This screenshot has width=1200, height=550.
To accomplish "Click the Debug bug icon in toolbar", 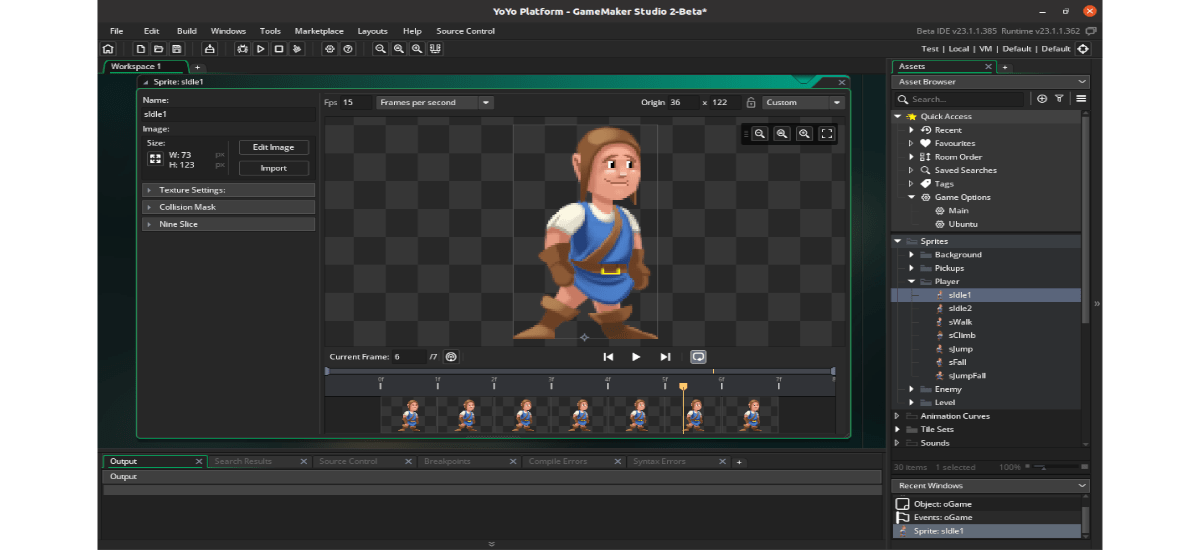I will [243, 49].
